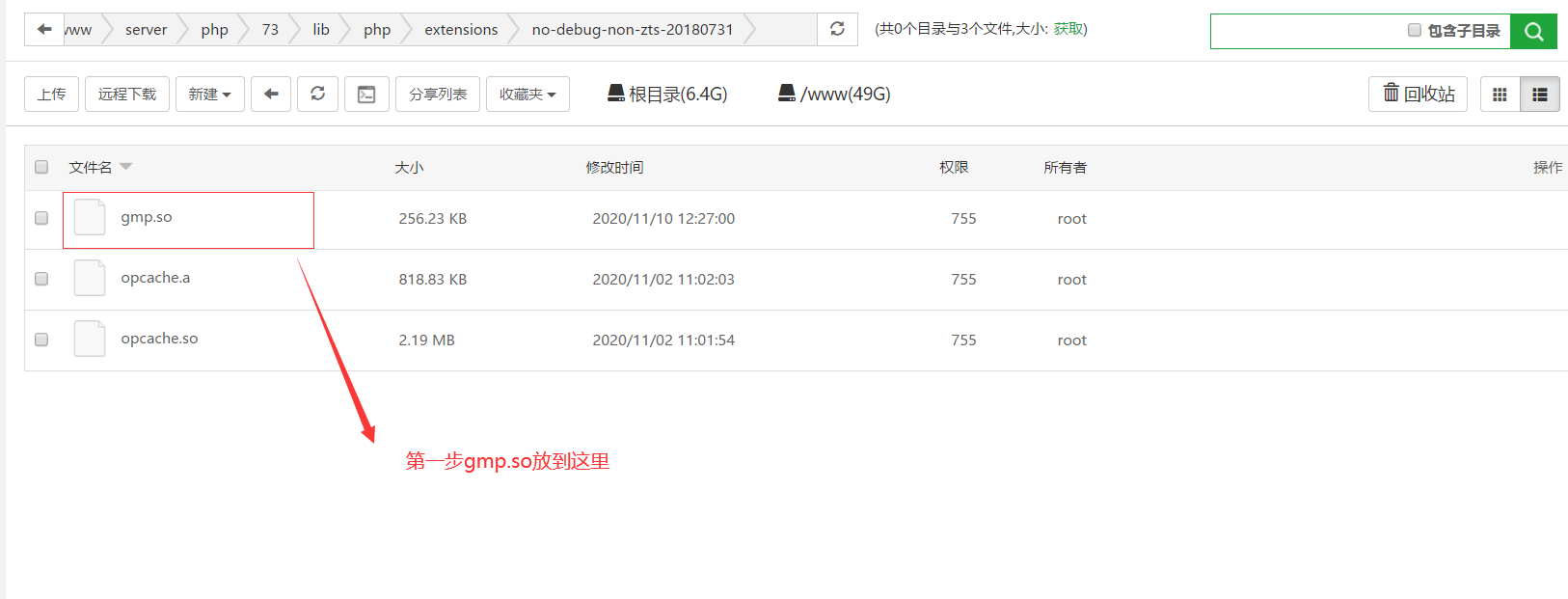Click the opcache.a file icon

[90, 278]
